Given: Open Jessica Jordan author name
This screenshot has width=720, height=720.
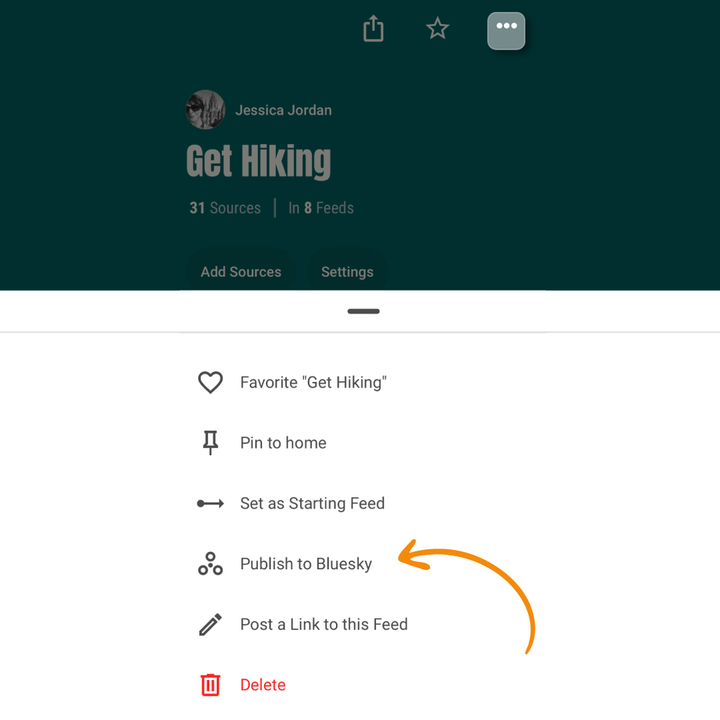Looking at the screenshot, I should point(283,110).
